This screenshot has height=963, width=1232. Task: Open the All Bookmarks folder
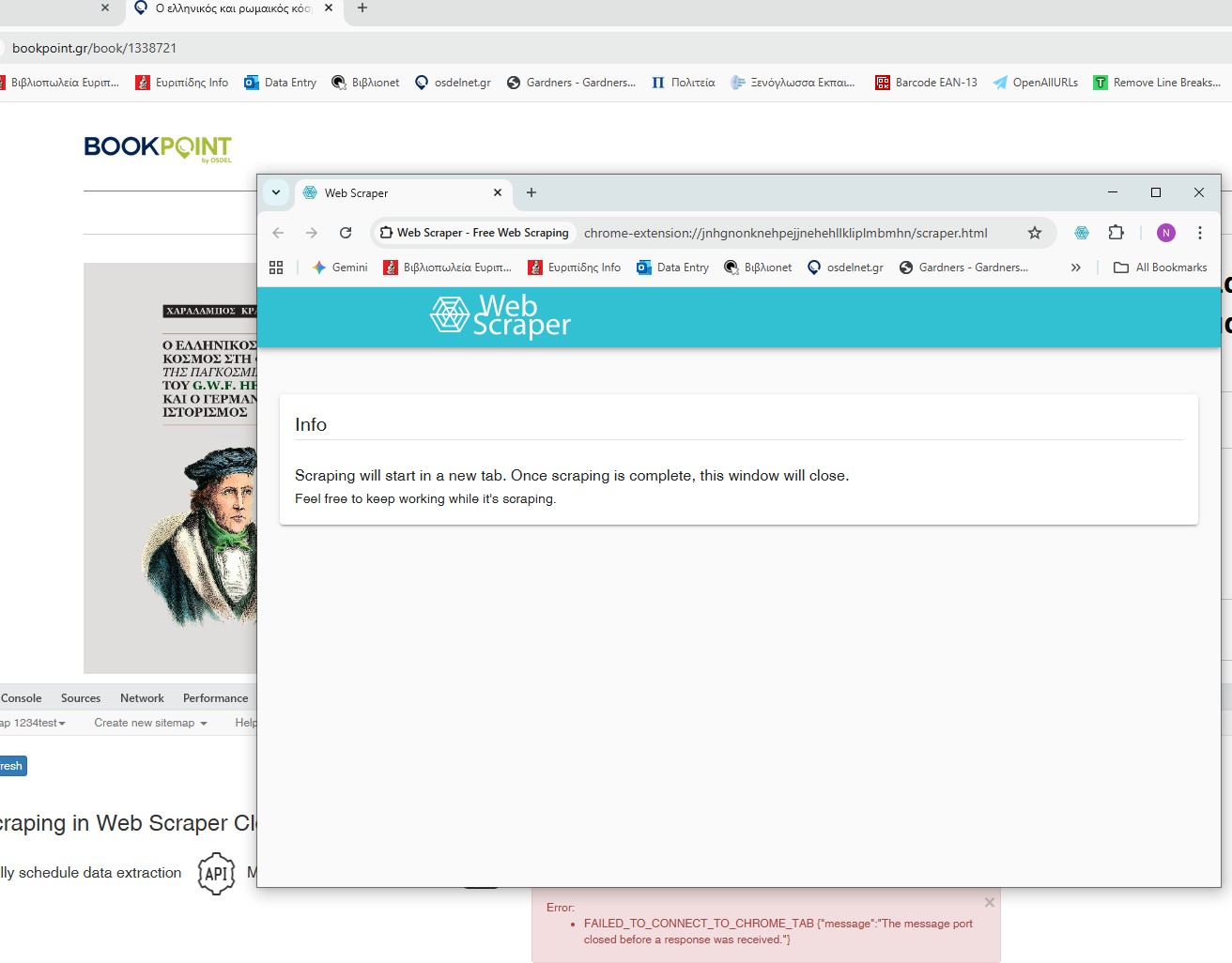click(x=1161, y=267)
